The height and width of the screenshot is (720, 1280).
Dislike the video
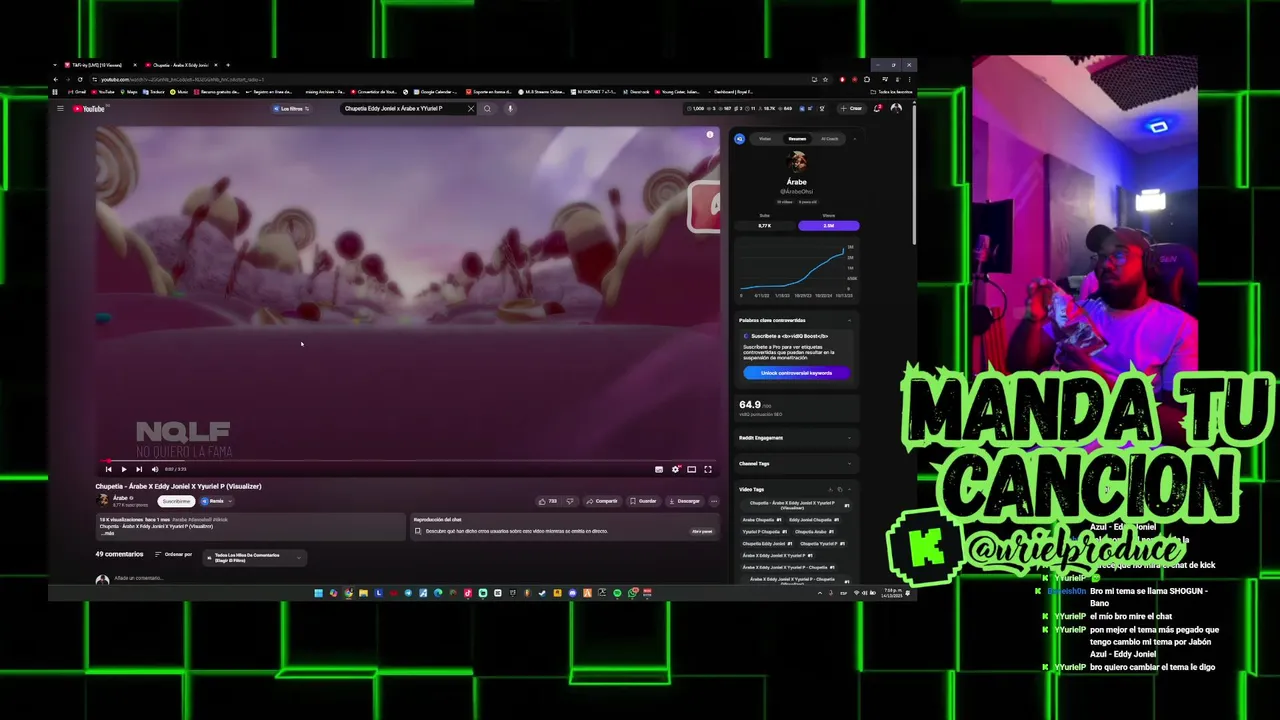570,501
